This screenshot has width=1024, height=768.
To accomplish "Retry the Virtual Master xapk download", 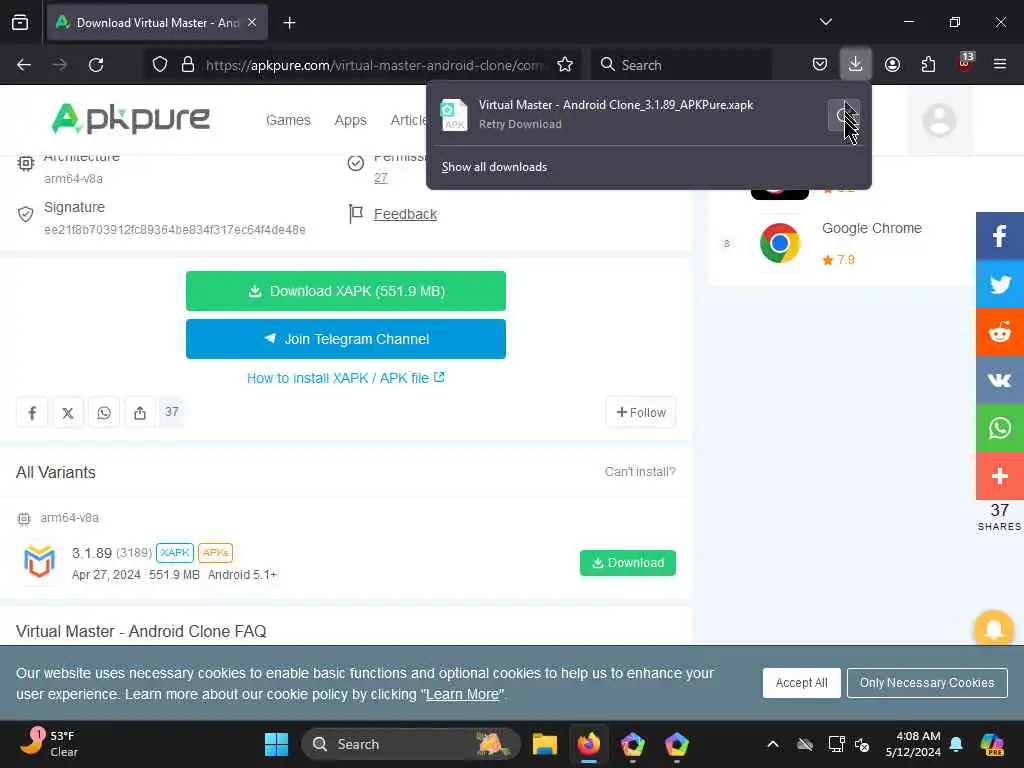I will 843,116.
